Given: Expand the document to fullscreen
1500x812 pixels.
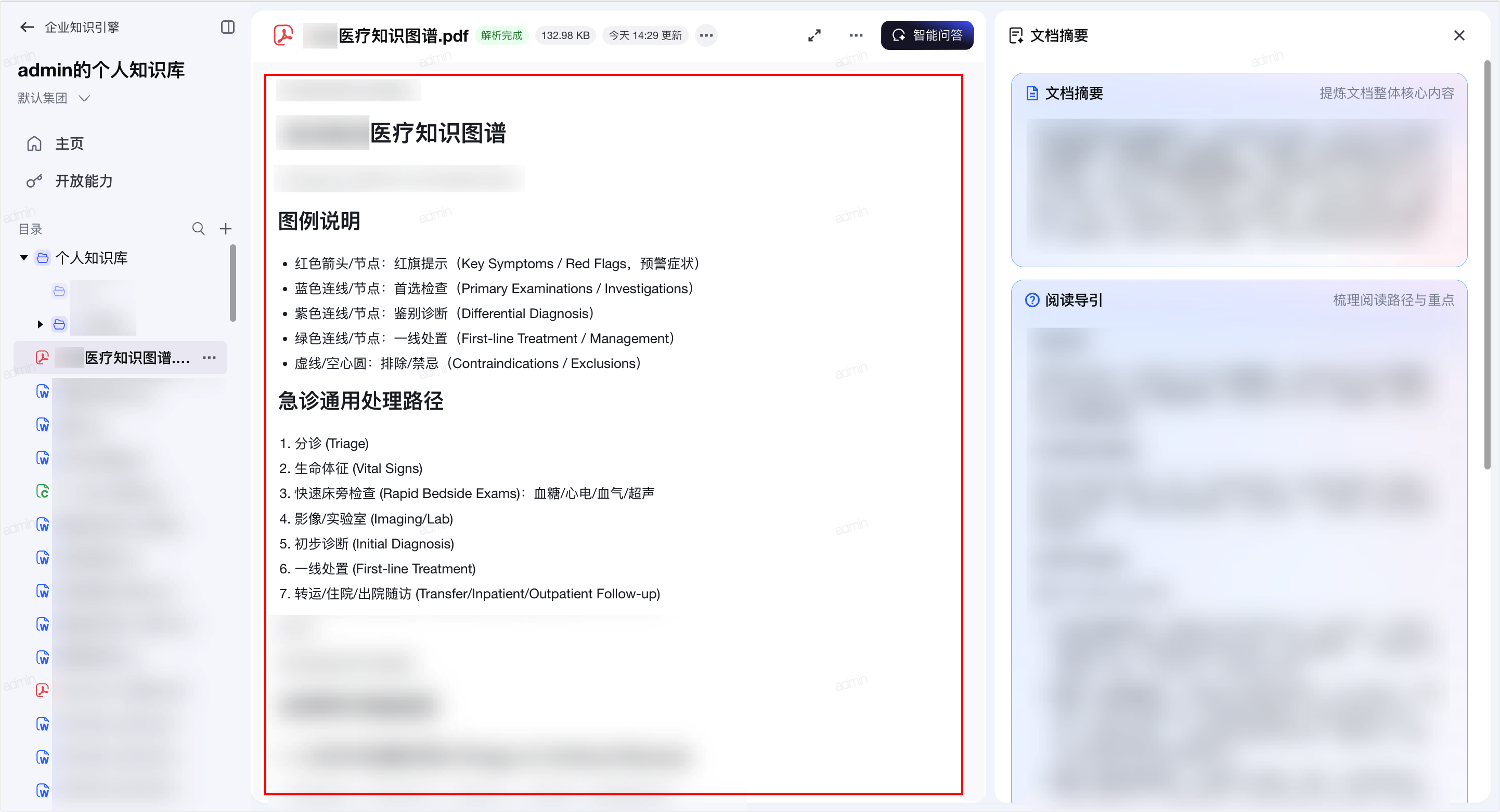Looking at the screenshot, I should 814,35.
